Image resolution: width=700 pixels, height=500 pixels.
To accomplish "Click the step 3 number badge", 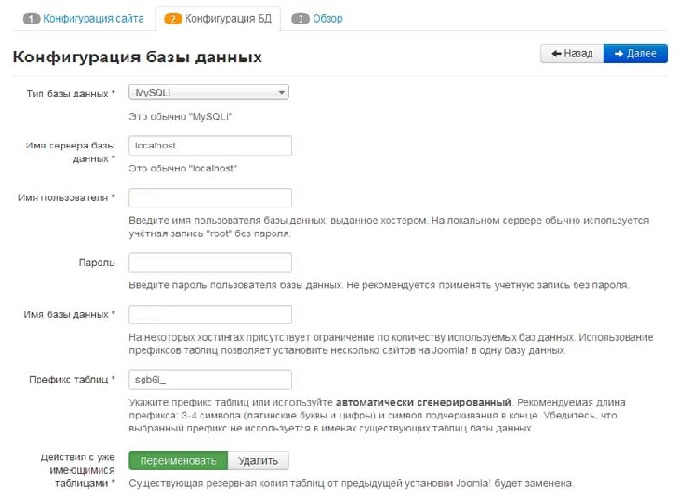I will click(300, 18).
